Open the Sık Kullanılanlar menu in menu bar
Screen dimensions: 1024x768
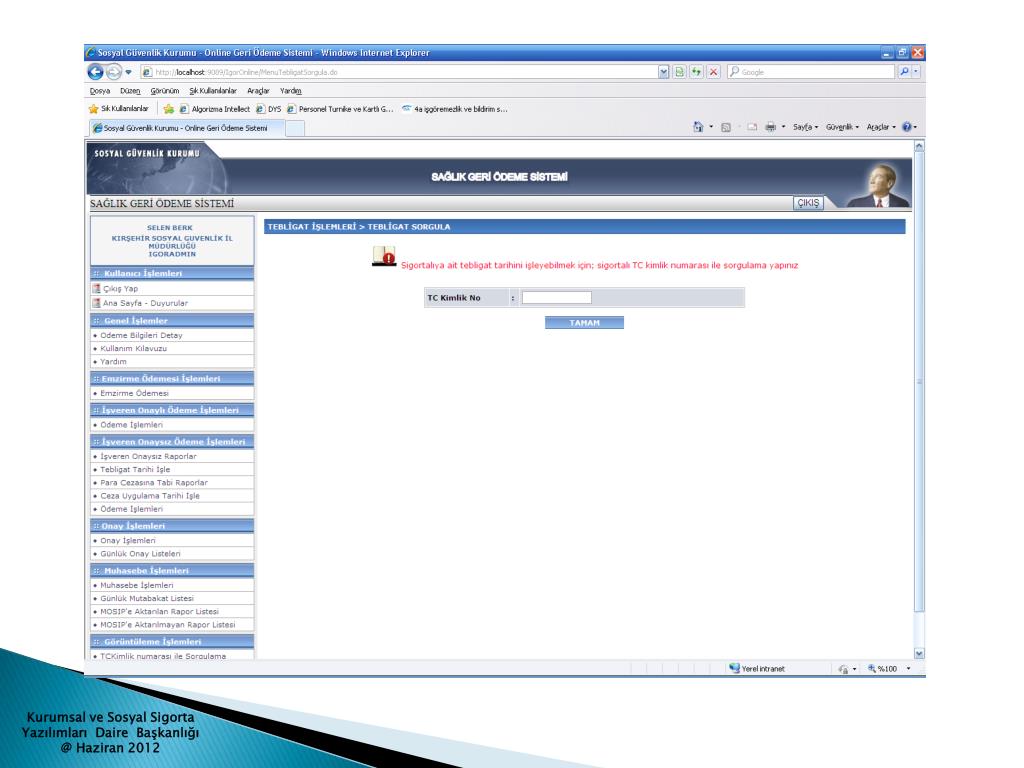click(213, 91)
